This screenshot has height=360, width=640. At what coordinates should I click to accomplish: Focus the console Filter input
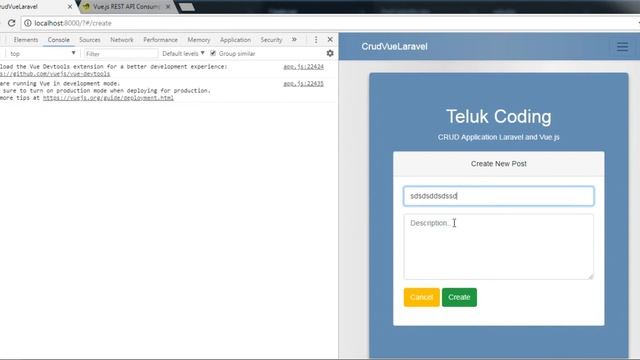tap(121, 53)
